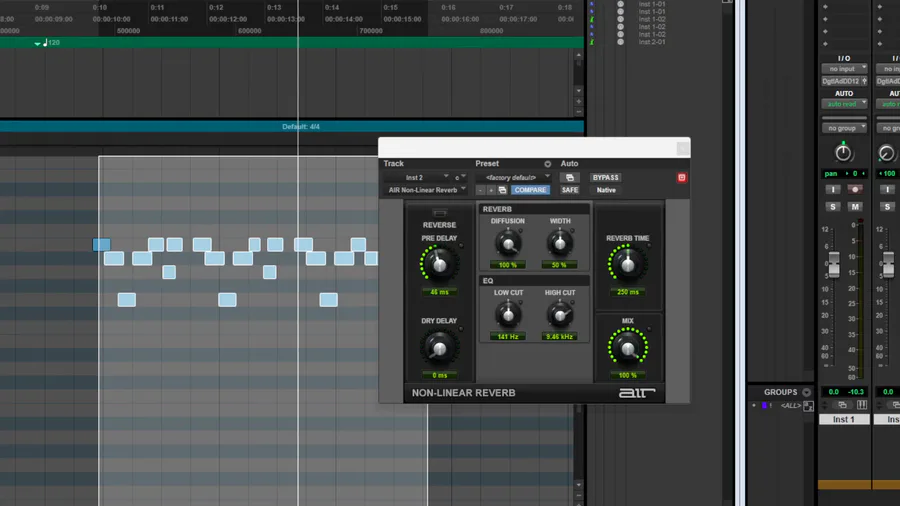Screen dimensions: 900x506
Task: Select the next preset with the plus button
Action: pyautogui.click(x=491, y=190)
